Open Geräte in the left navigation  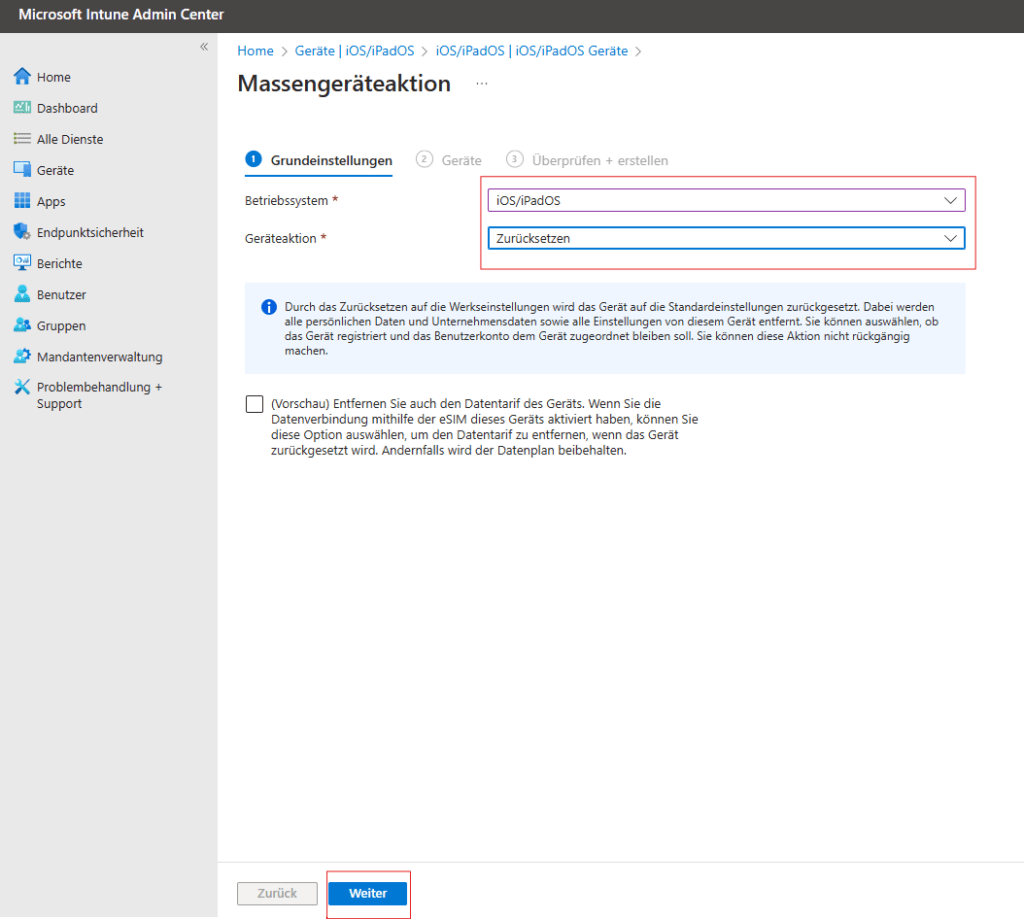[x=56, y=170]
